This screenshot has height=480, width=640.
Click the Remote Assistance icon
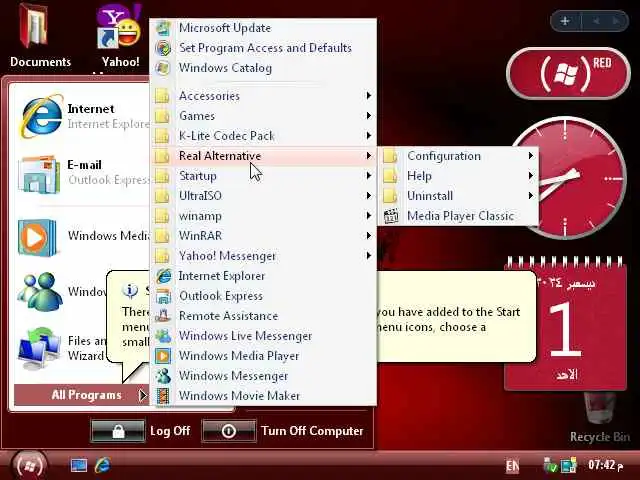163,316
